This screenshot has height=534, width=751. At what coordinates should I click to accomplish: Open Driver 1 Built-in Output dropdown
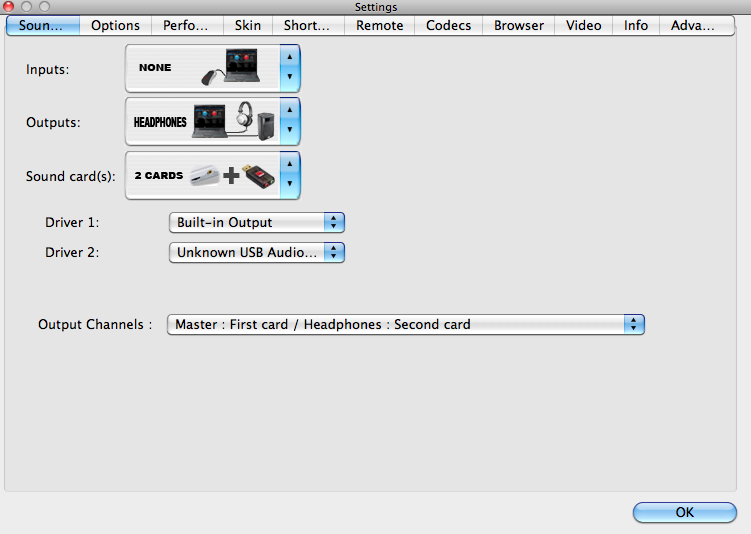point(257,223)
